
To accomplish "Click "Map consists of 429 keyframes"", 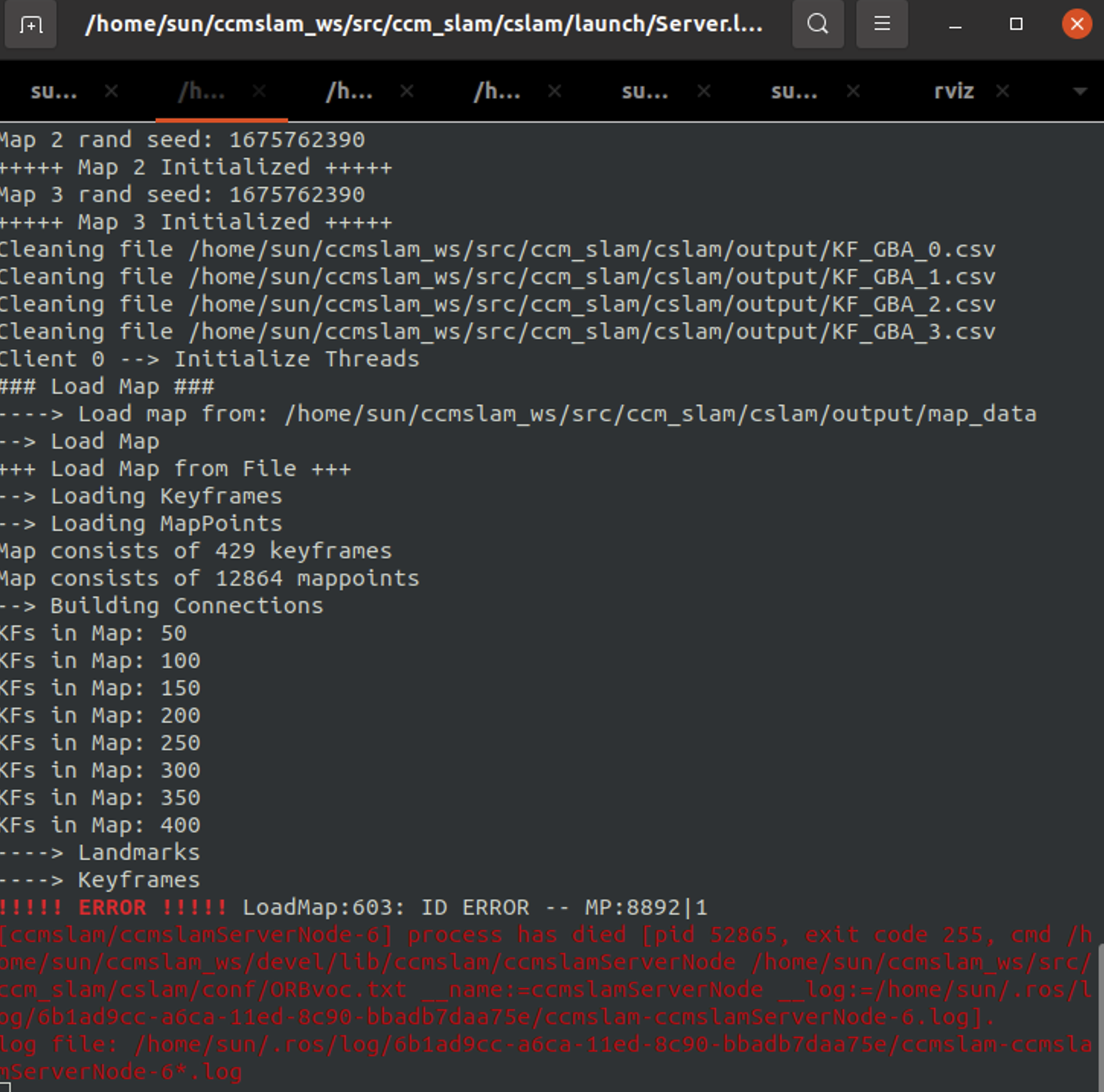I will tap(195, 550).
